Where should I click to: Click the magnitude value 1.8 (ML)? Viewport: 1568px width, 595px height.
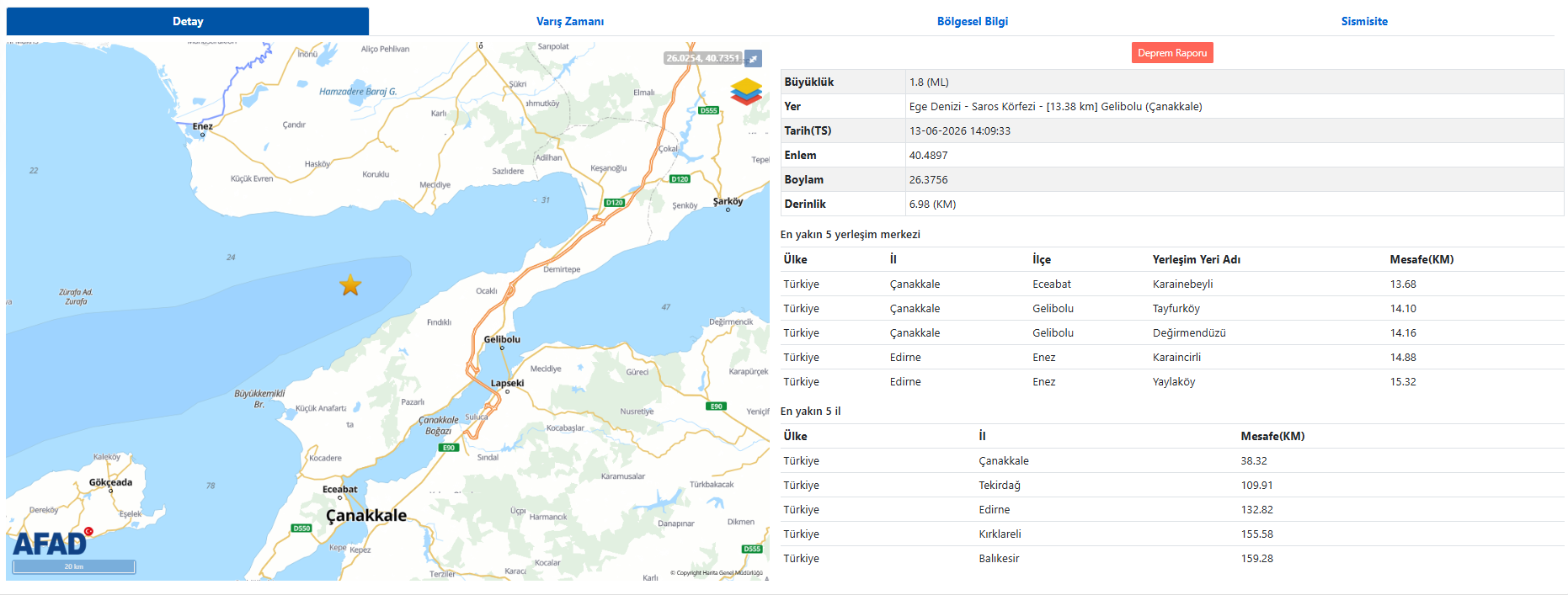click(929, 82)
